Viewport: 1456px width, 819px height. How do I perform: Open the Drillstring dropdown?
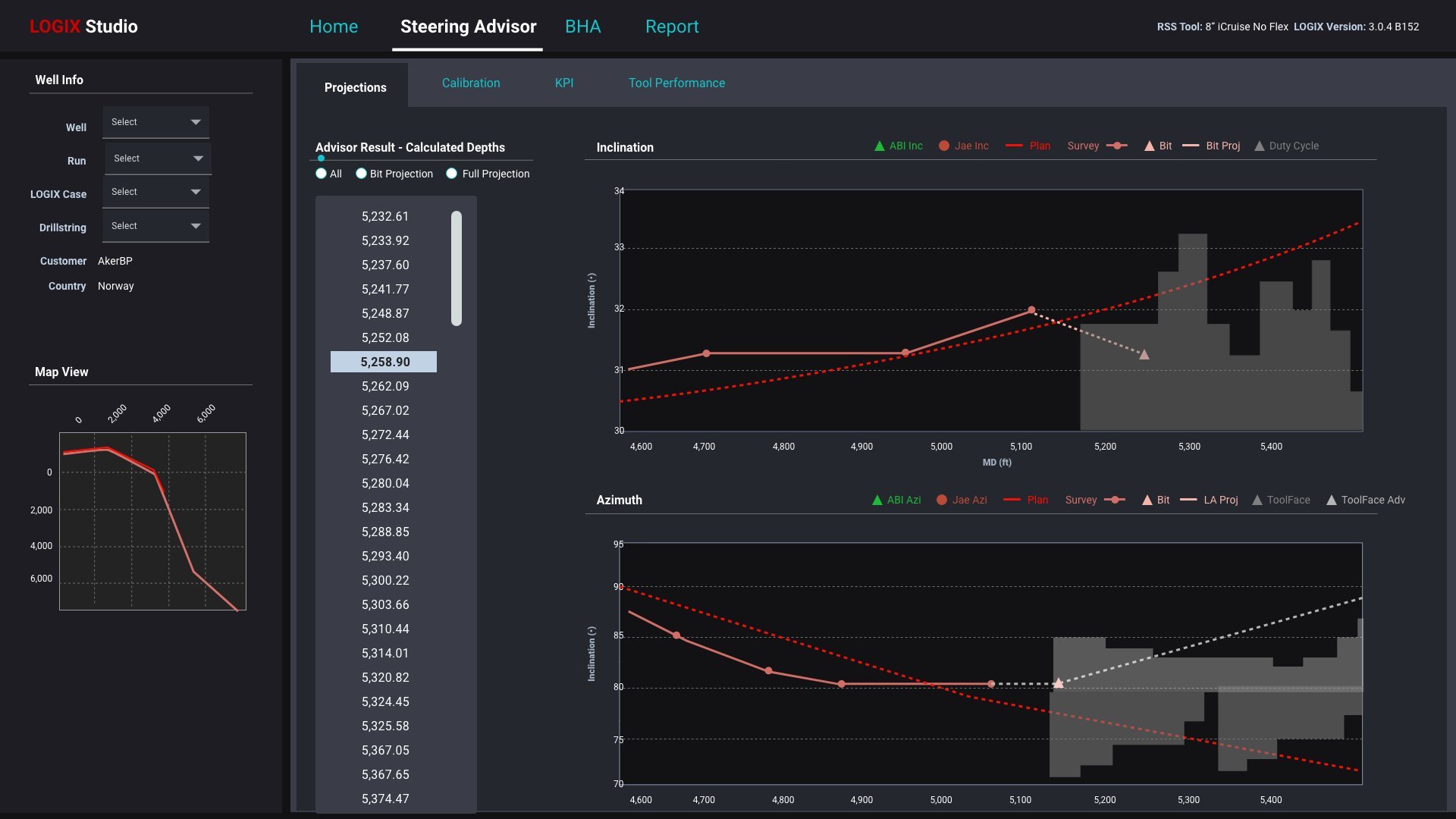[x=155, y=226]
